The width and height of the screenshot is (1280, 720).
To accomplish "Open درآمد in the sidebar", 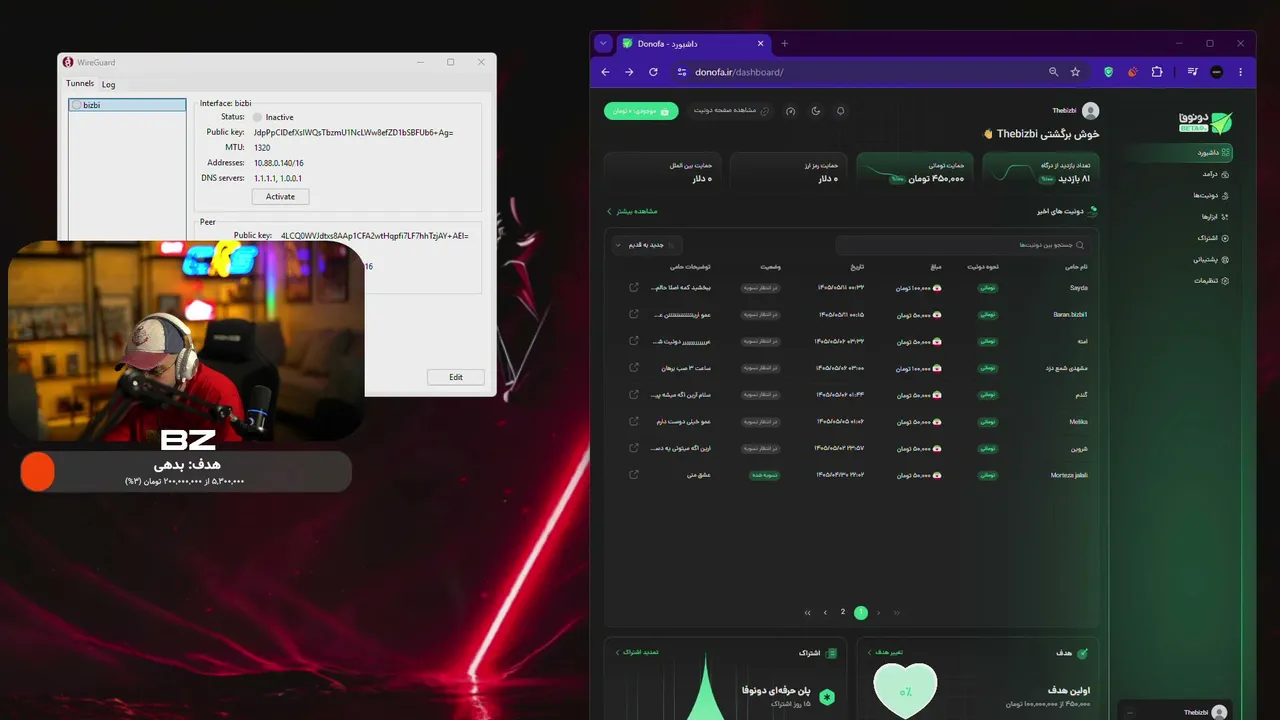I will 1217,174.
